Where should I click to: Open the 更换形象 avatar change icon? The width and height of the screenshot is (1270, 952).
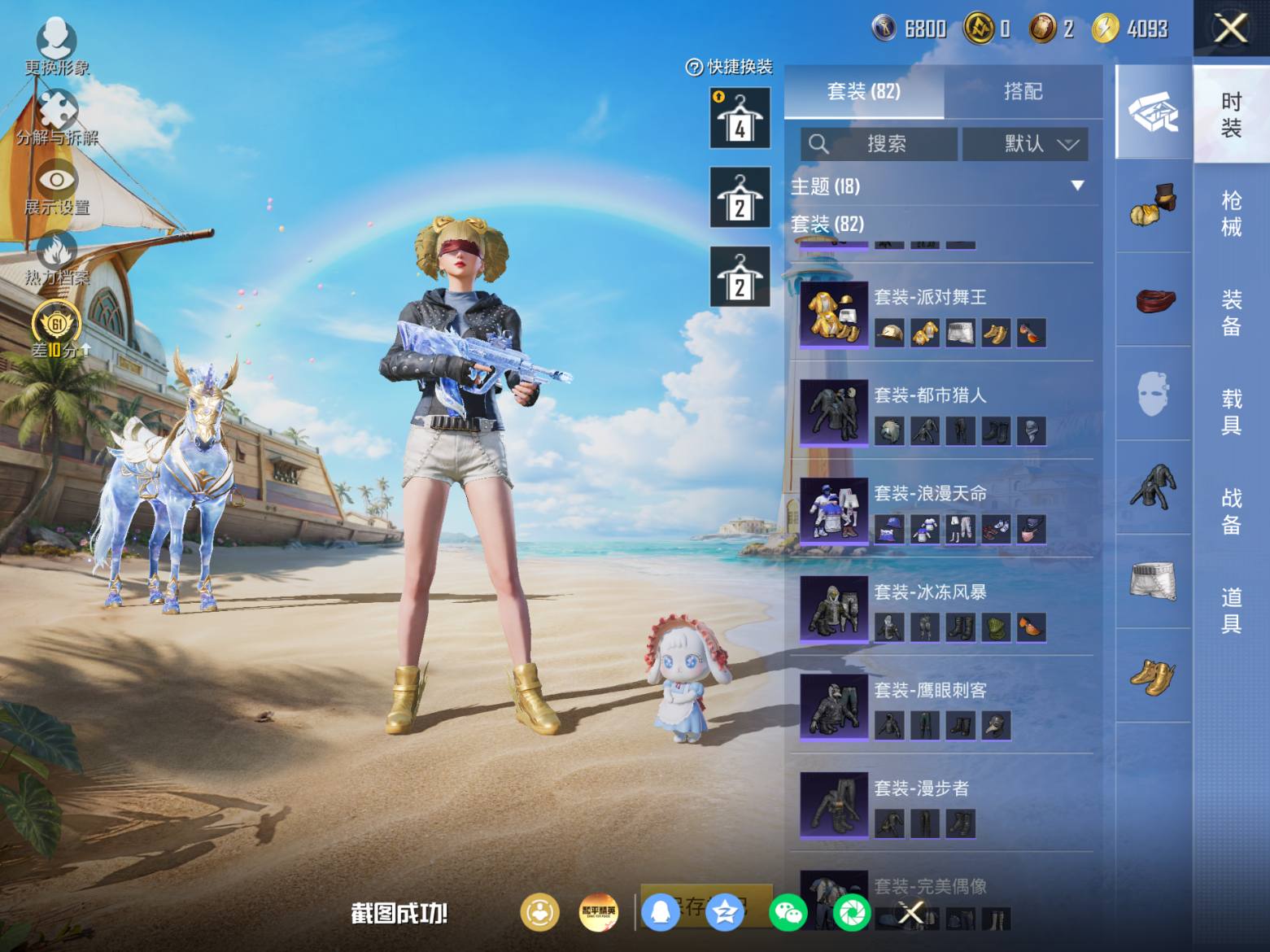pos(56,38)
